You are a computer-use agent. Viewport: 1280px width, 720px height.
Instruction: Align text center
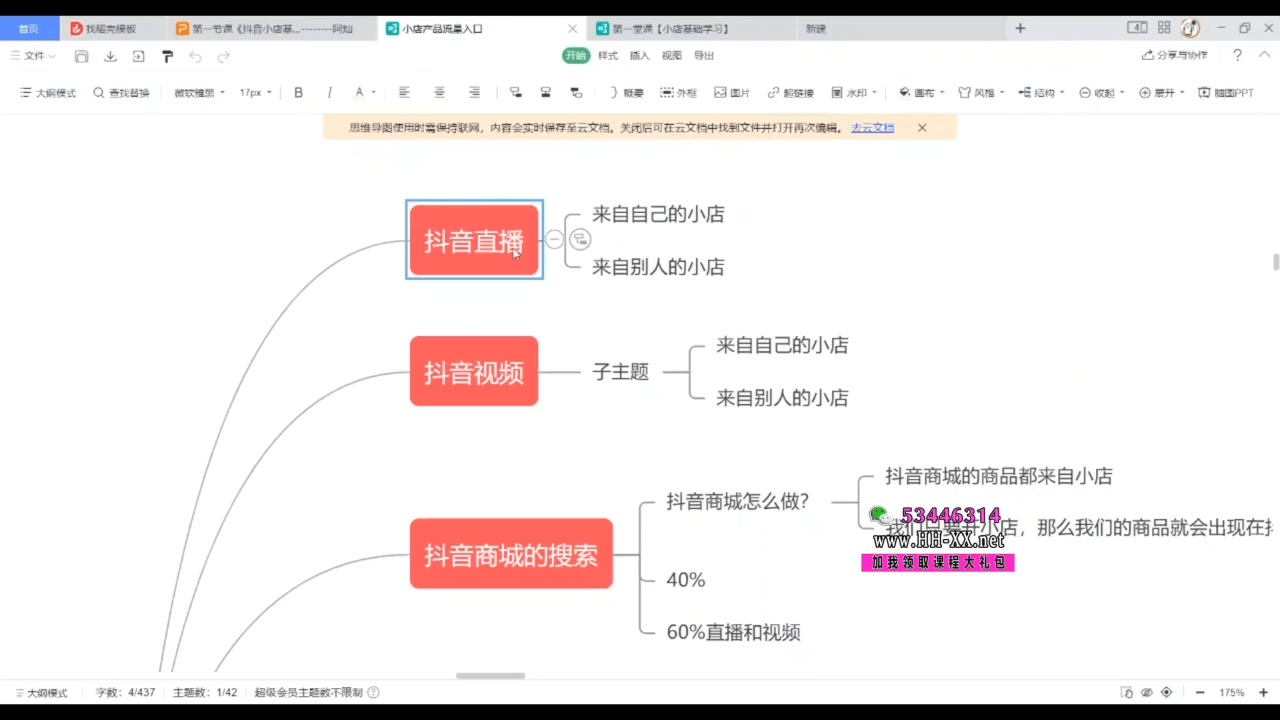click(x=439, y=92)
